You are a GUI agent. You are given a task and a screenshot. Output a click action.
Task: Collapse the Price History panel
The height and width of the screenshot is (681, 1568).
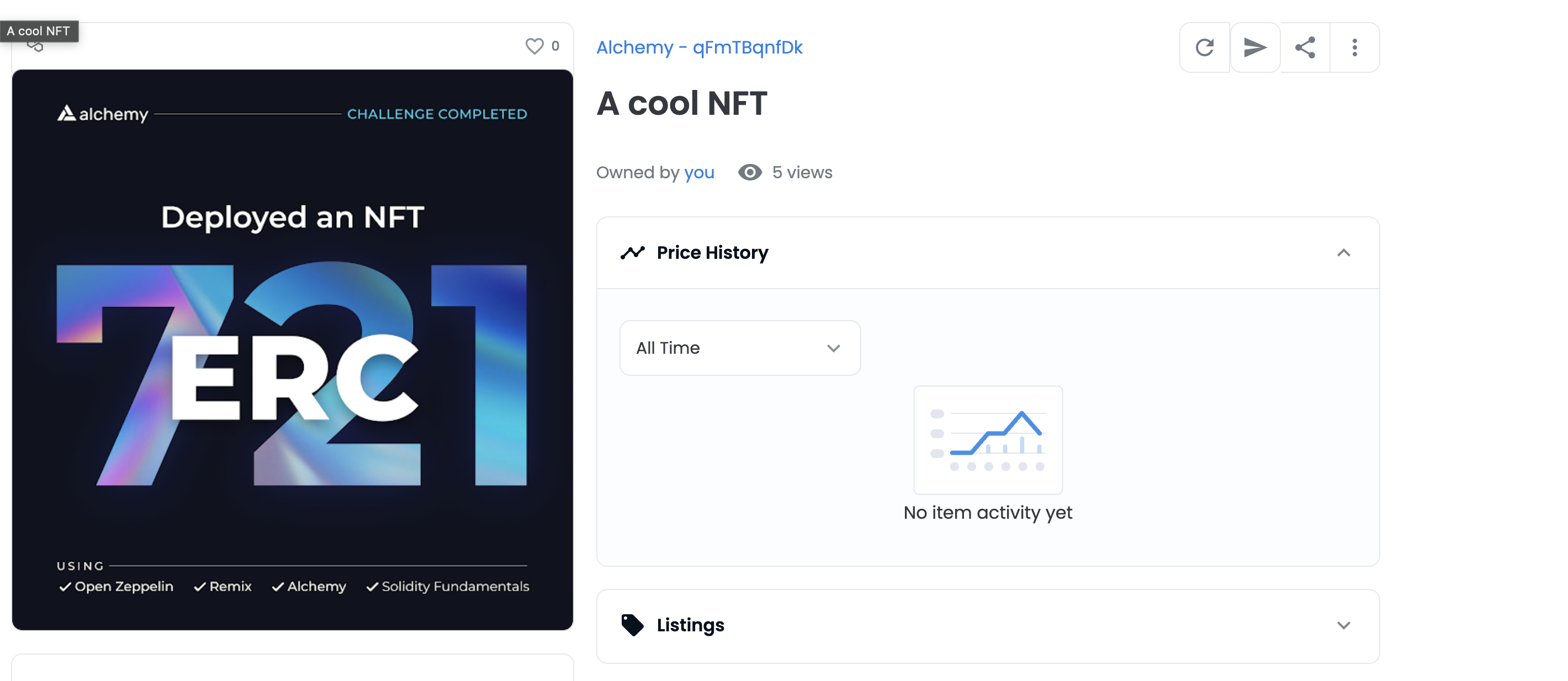coord(1347,253)
